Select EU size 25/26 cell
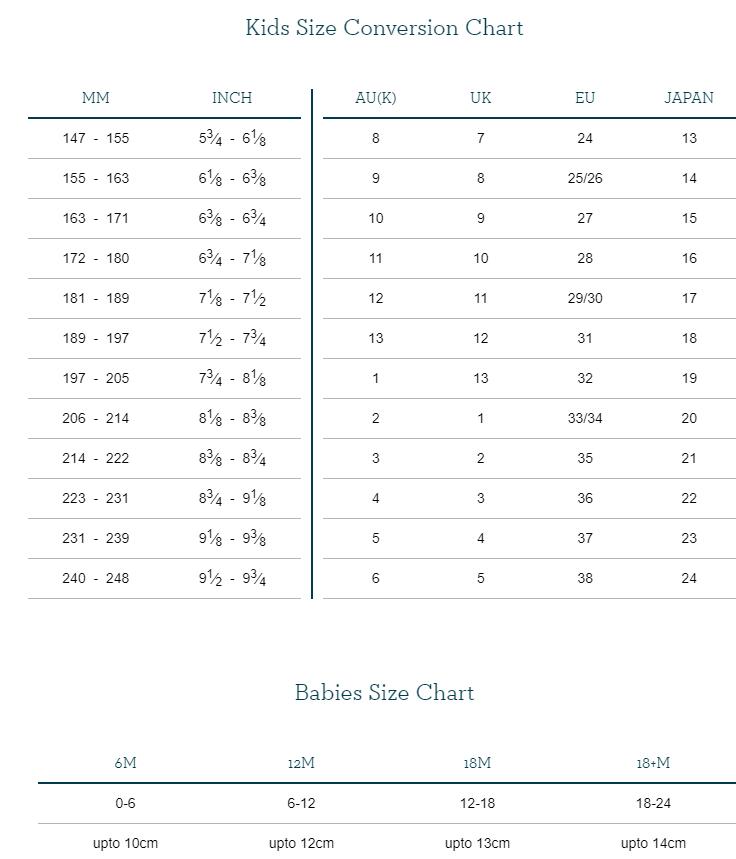This screenshot has height=859, width=736. [585, 178]
